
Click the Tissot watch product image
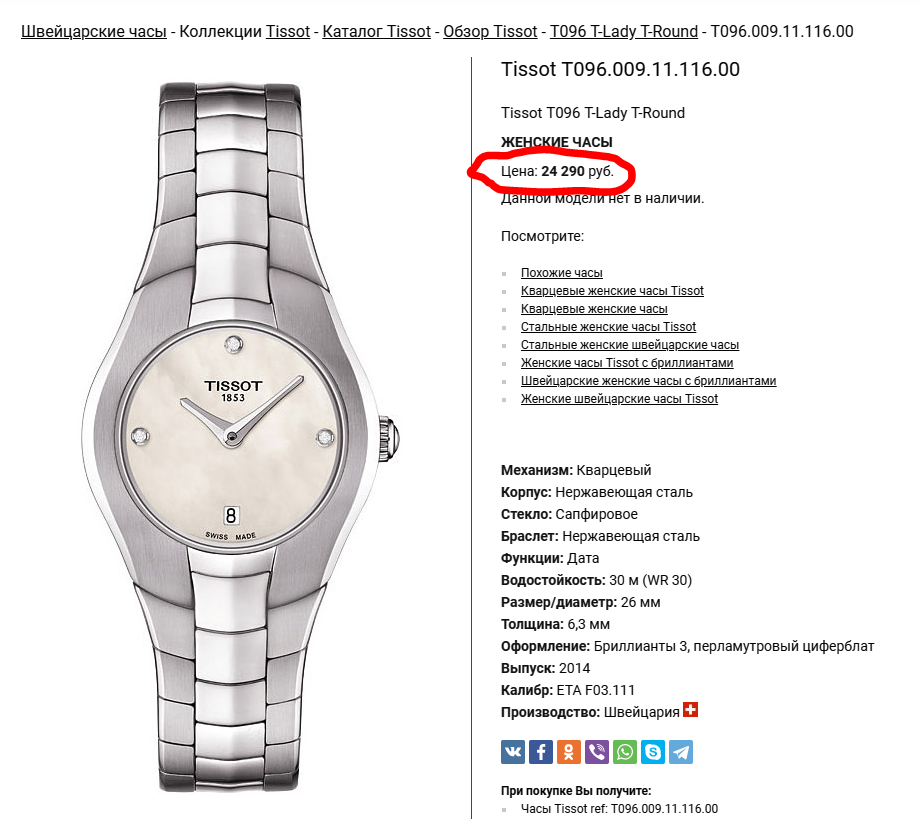pos(240,437)
